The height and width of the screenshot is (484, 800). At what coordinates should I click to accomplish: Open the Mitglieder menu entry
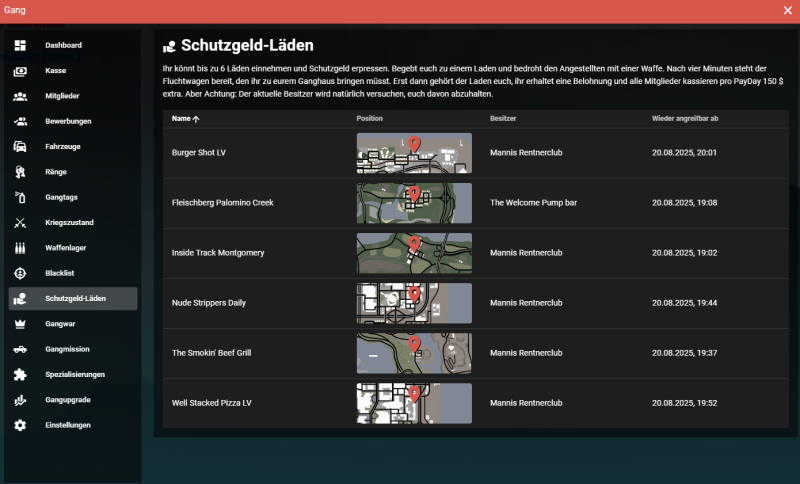pos(73,96)
